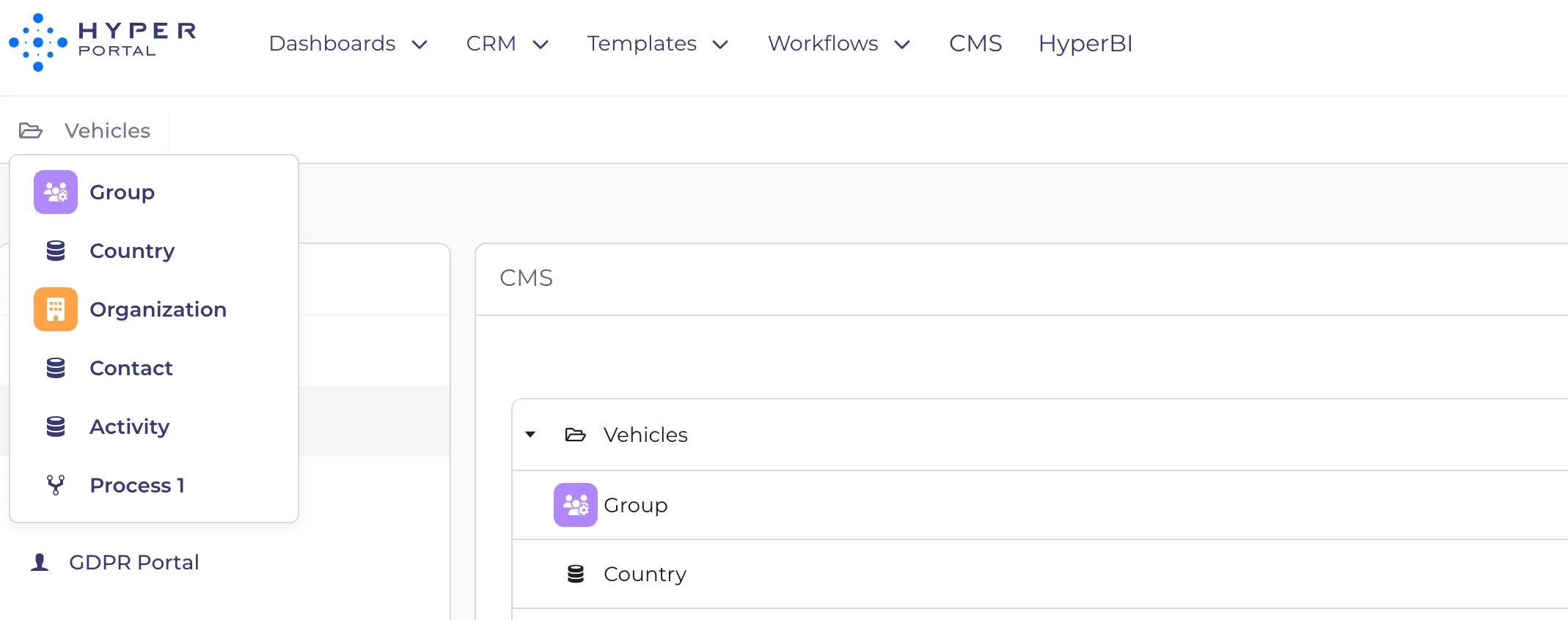
Task: Select Process 1 in the dropdown menu
Action: [x=154, y=485]
